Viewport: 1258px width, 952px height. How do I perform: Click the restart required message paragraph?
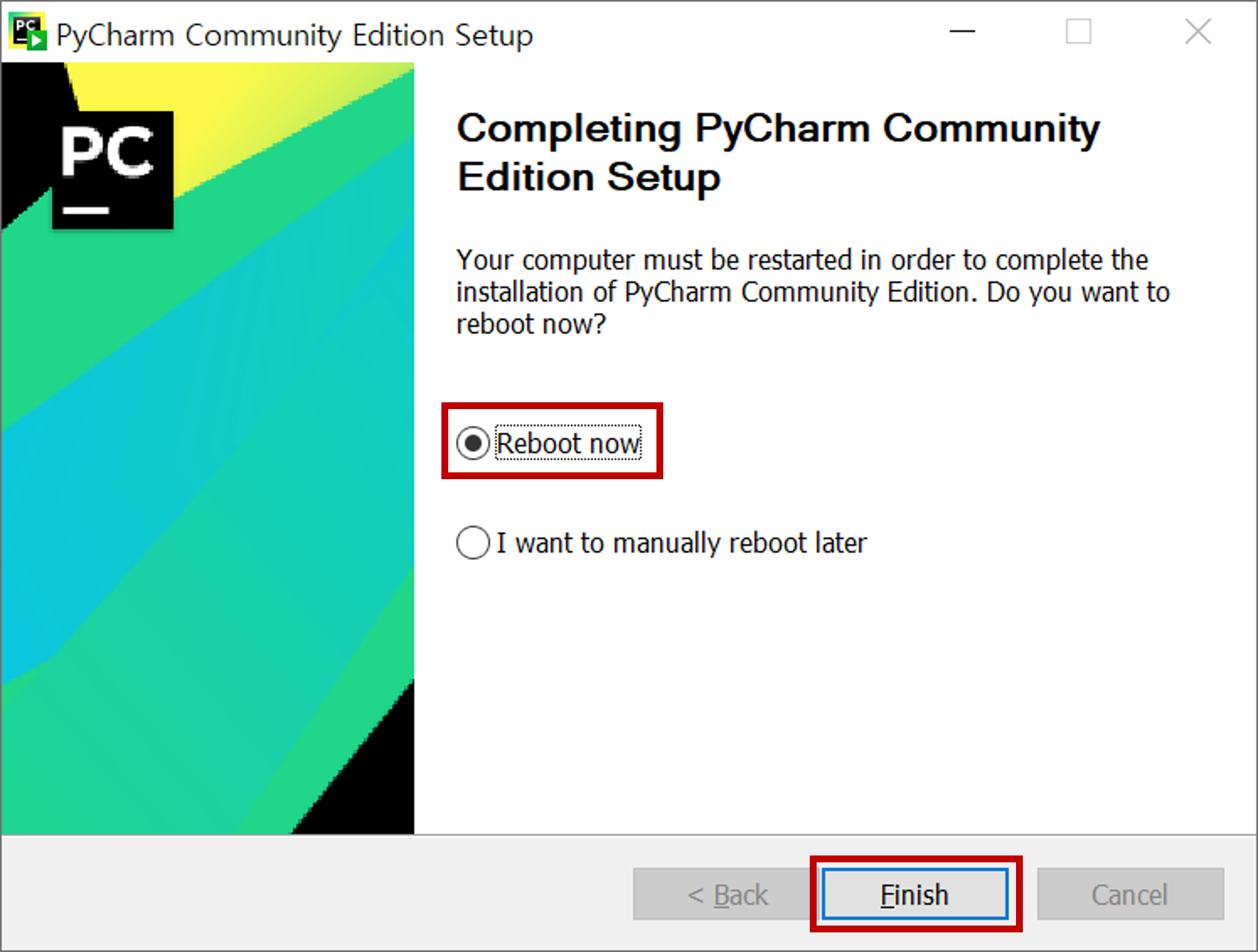[x=813, y=292]
